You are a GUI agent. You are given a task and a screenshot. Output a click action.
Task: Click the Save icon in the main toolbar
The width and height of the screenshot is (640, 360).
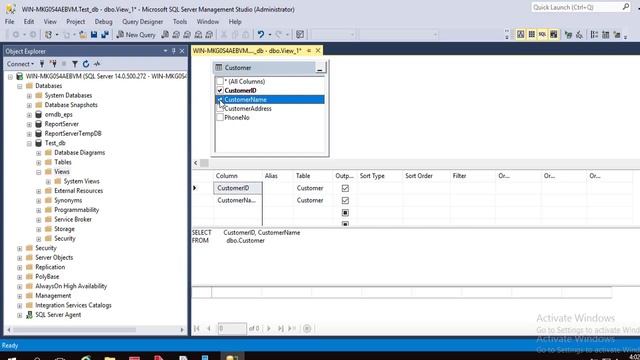click(x=94, y=35)
